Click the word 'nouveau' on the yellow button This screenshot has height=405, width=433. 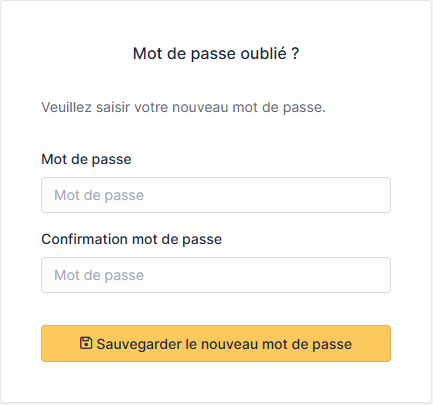tap(230, 344)
